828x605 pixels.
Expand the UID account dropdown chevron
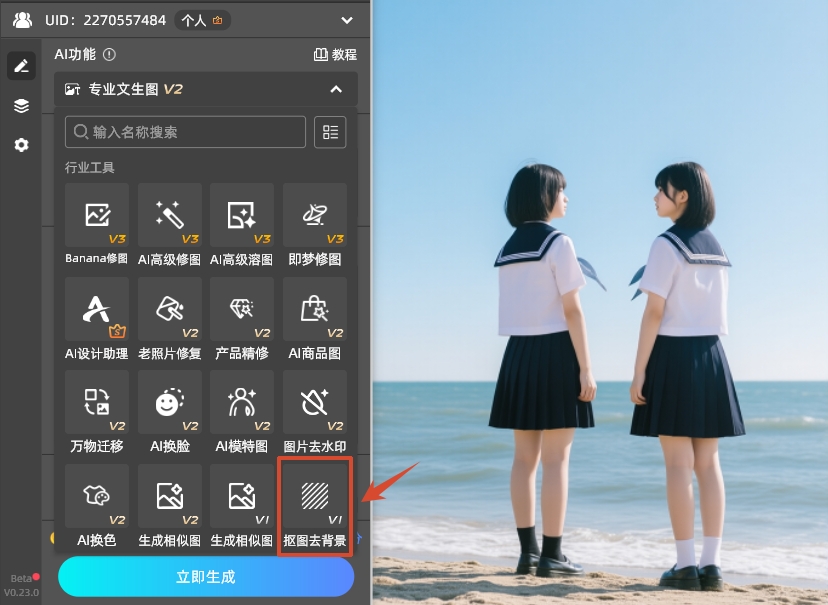[347, 20]
